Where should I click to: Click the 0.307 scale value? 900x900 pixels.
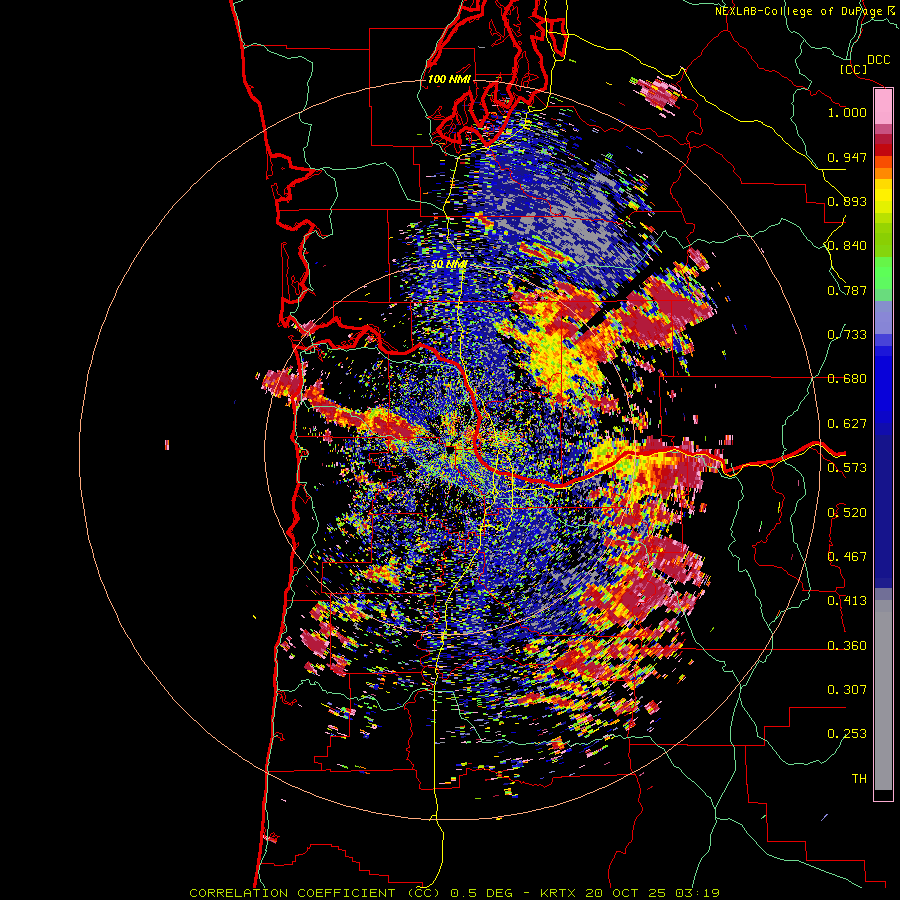pyautogui.click(x=847, y=690)
